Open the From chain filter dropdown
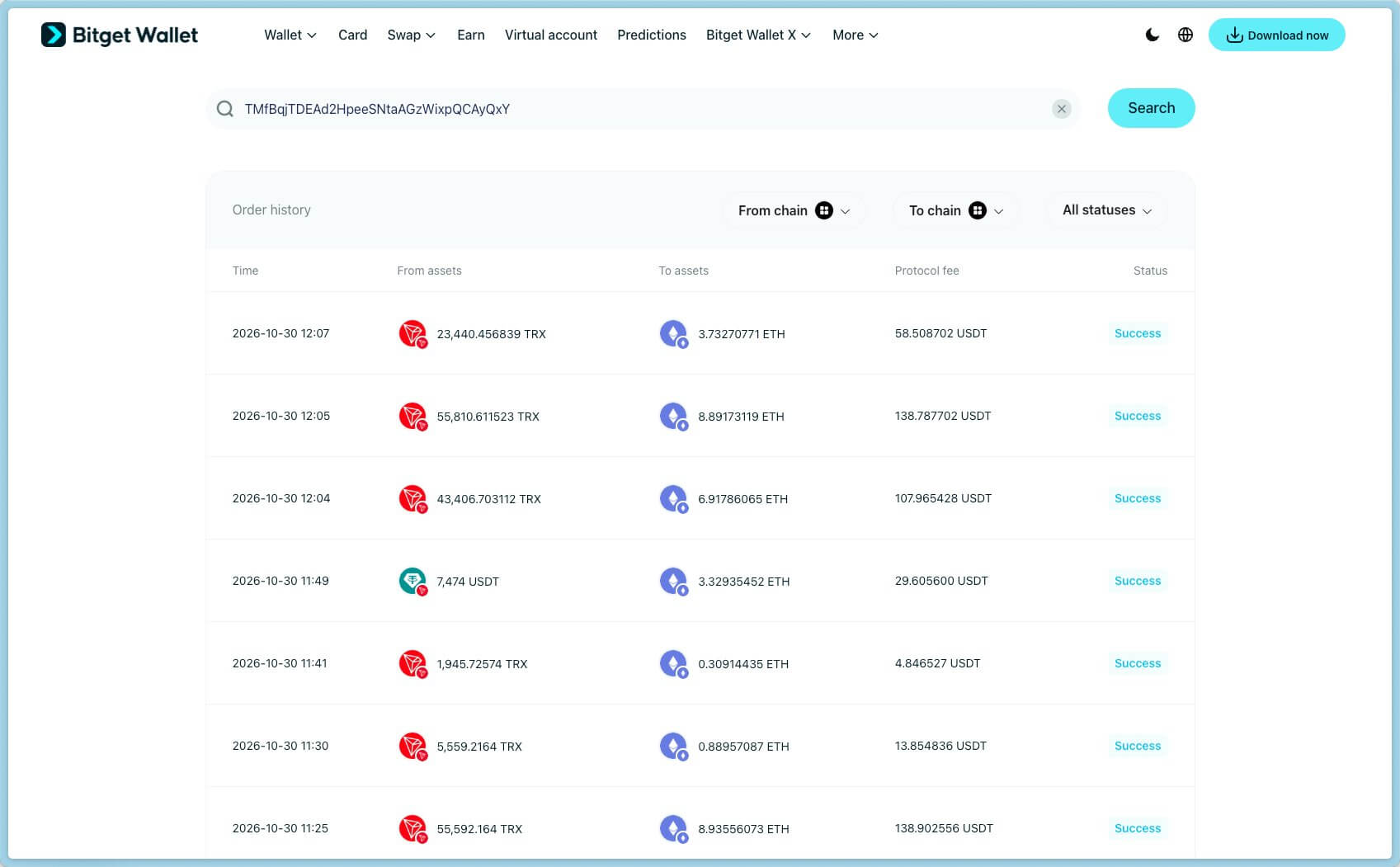1400x867 pixels. coord(794,210)
